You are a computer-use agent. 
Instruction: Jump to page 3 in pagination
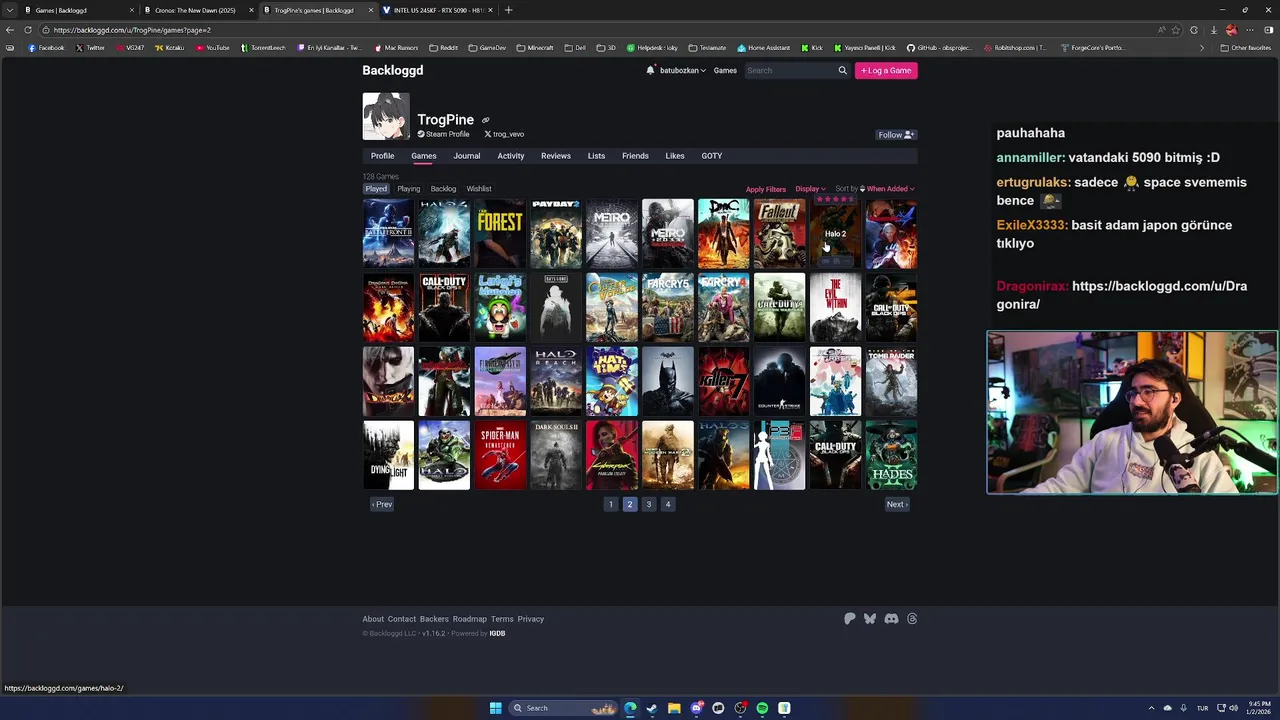648,504
